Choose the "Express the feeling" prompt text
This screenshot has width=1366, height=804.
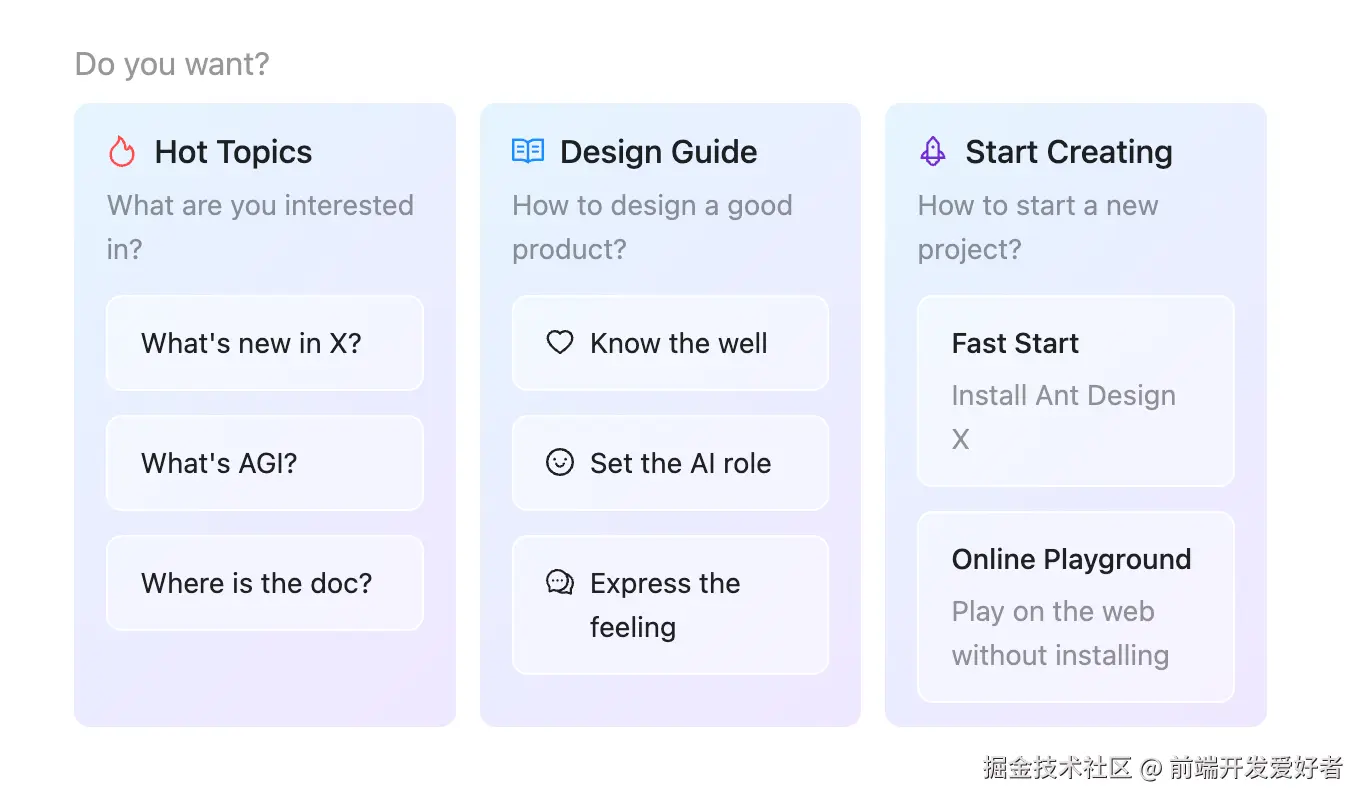tap(665, 604)
